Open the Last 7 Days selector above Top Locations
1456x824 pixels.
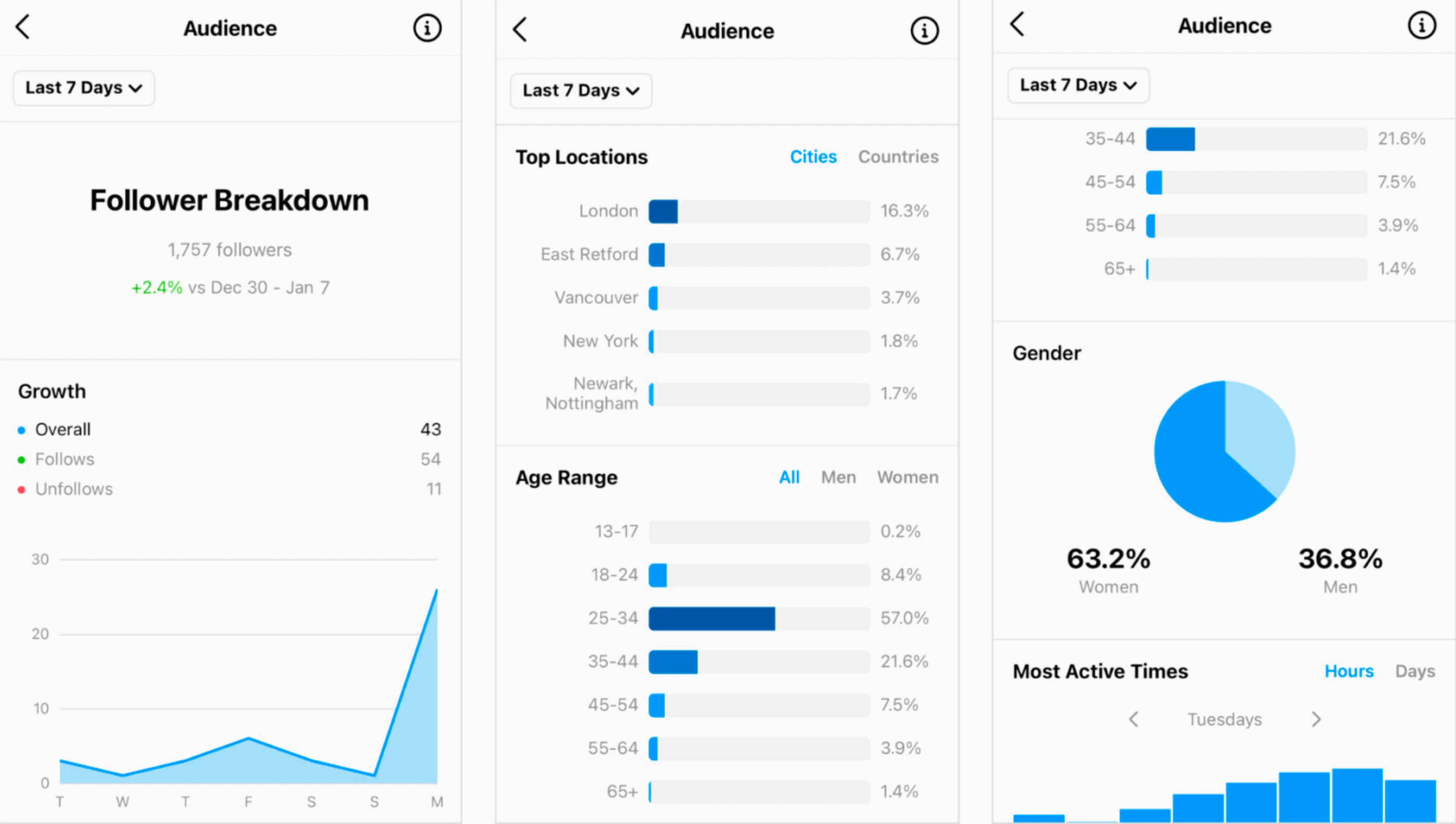point(580,90)
